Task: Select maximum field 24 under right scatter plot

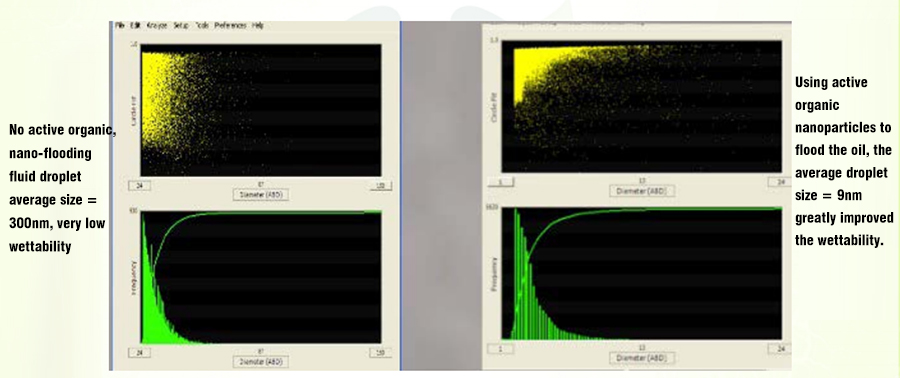Action: click(x=779, y=182)
